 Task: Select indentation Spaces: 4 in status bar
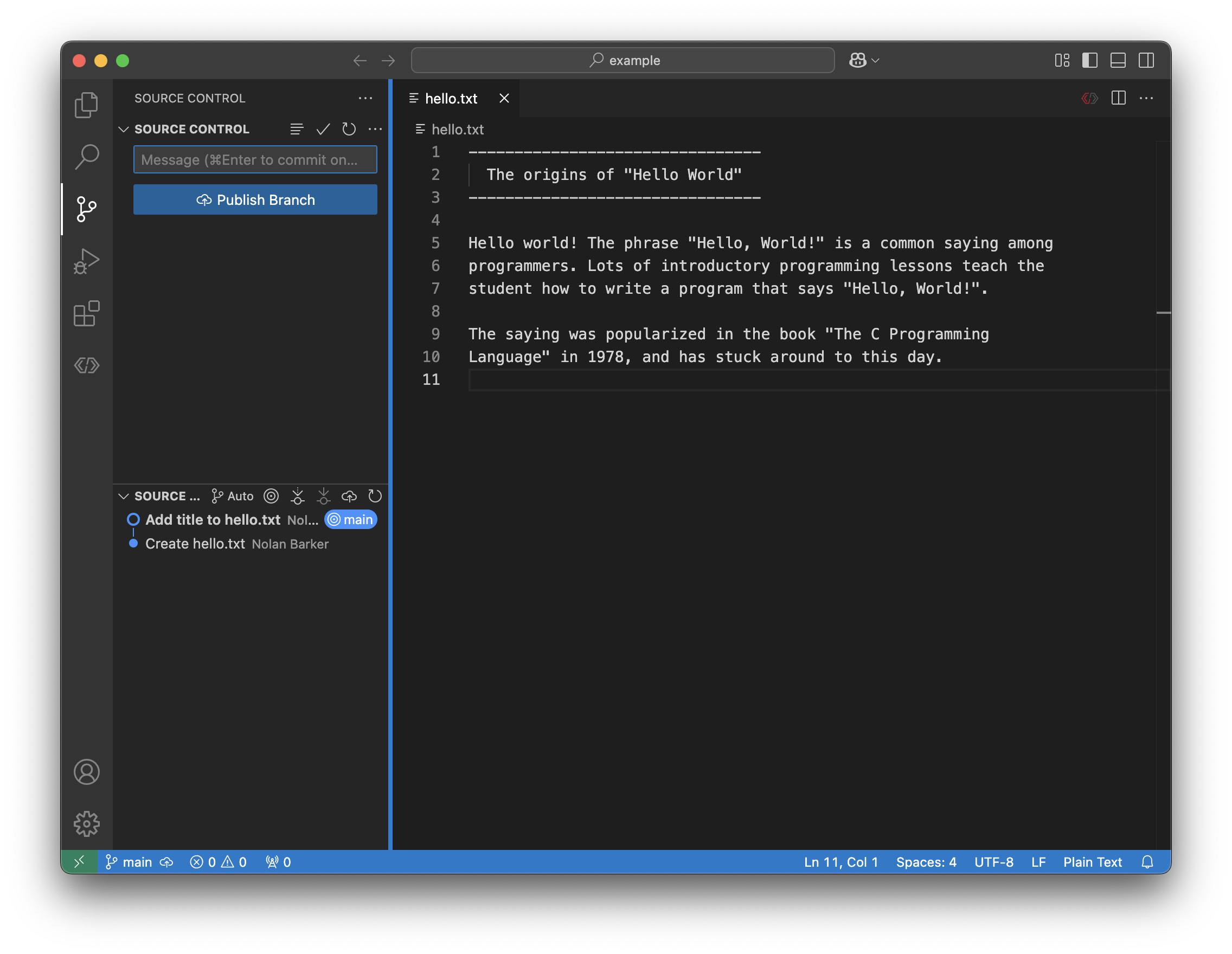point(926,861)
